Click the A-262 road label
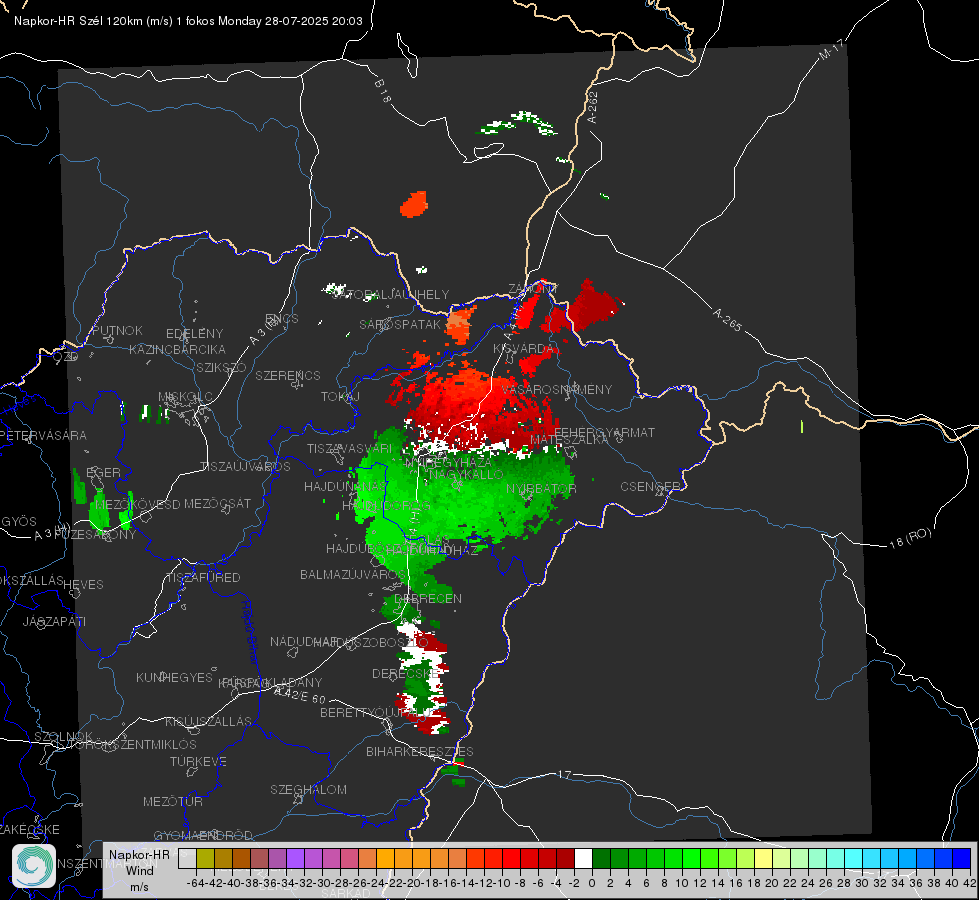Image resolution: width=979 pixels, height=900 pixels. [593, 107]
